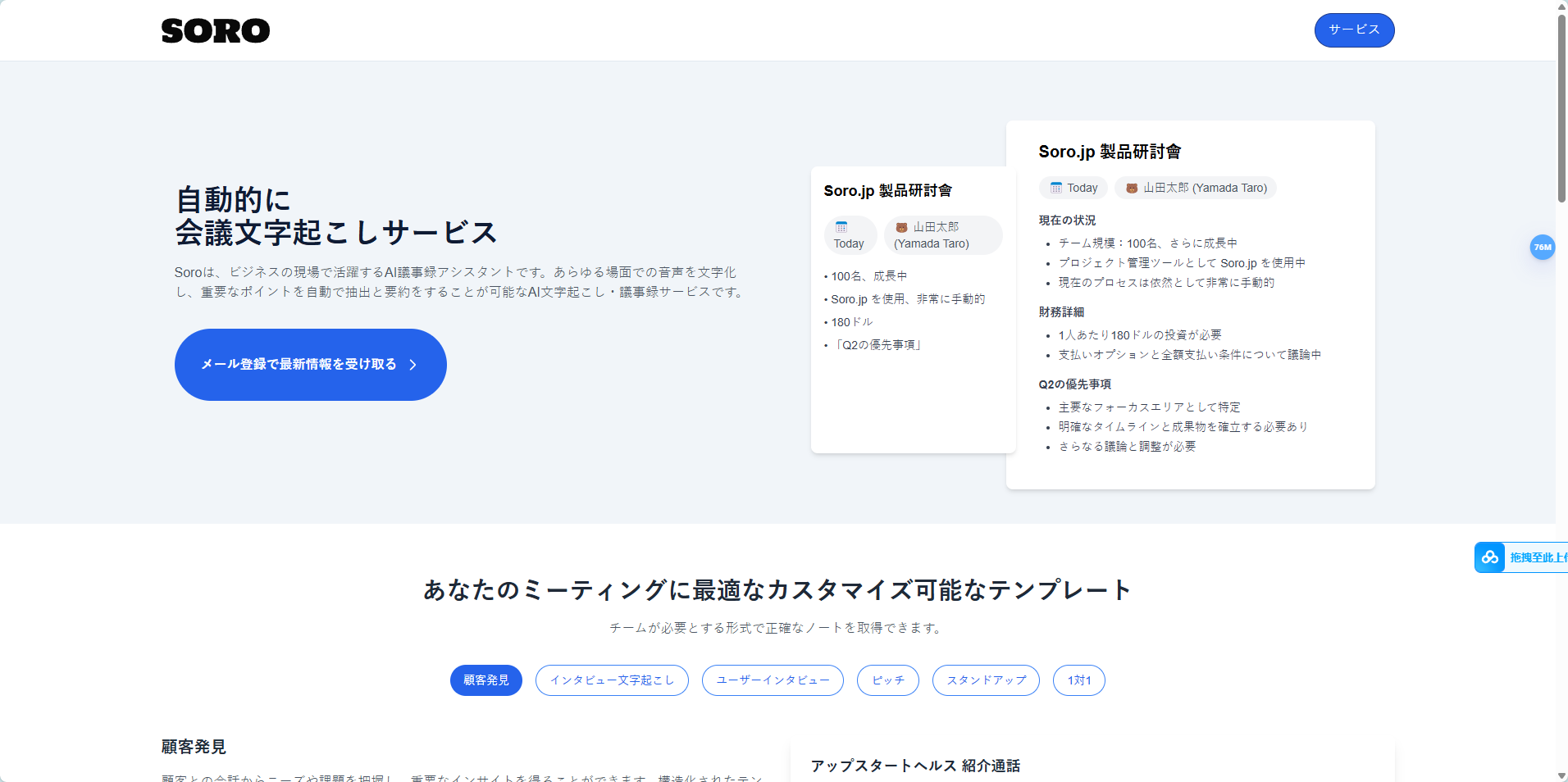Open the スタンドアップ template tab
The image size is (1568, 782).
986,680
